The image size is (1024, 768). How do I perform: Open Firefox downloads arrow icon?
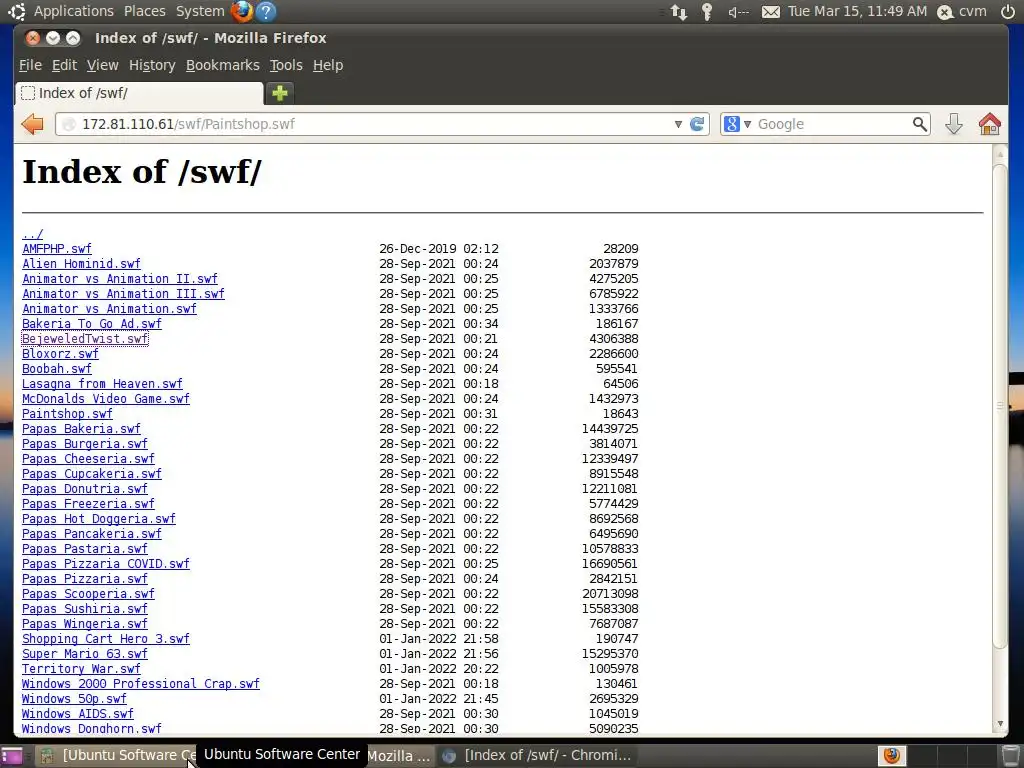click(x=953, y=124)
